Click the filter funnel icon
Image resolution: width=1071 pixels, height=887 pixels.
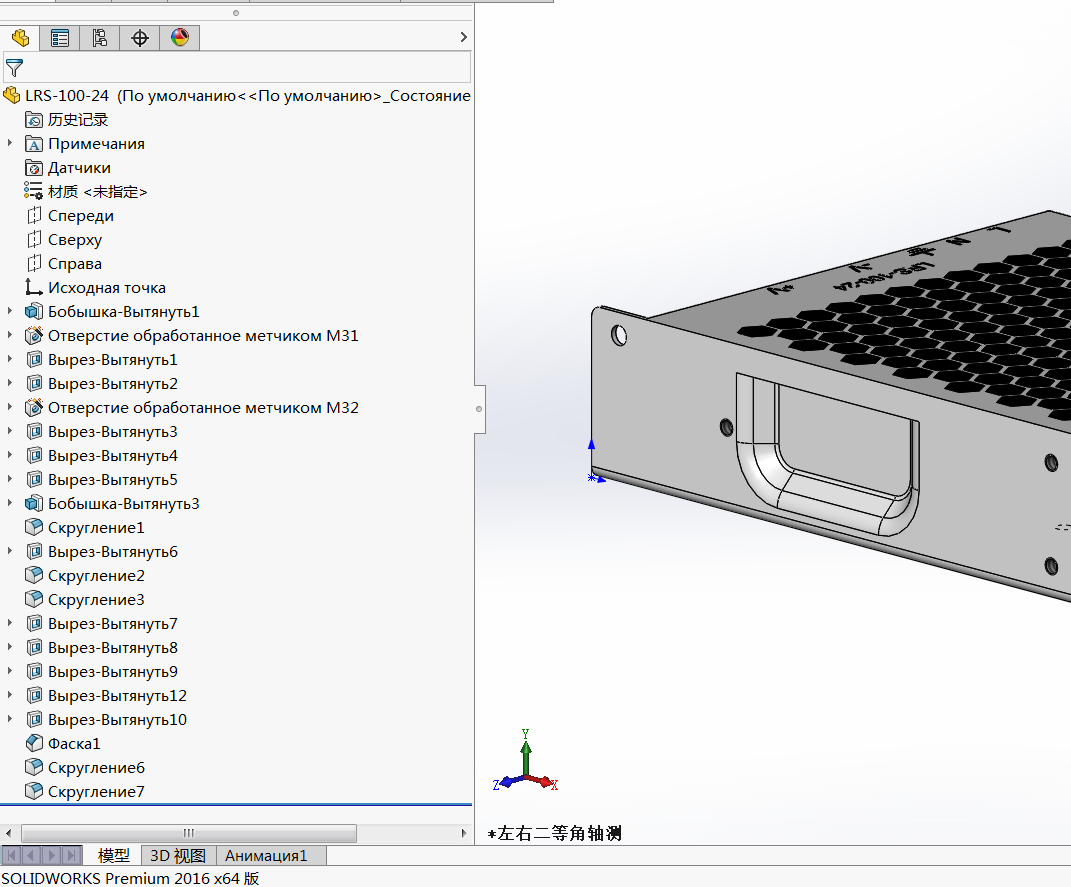pyautogui.click(x=14, y=68)
